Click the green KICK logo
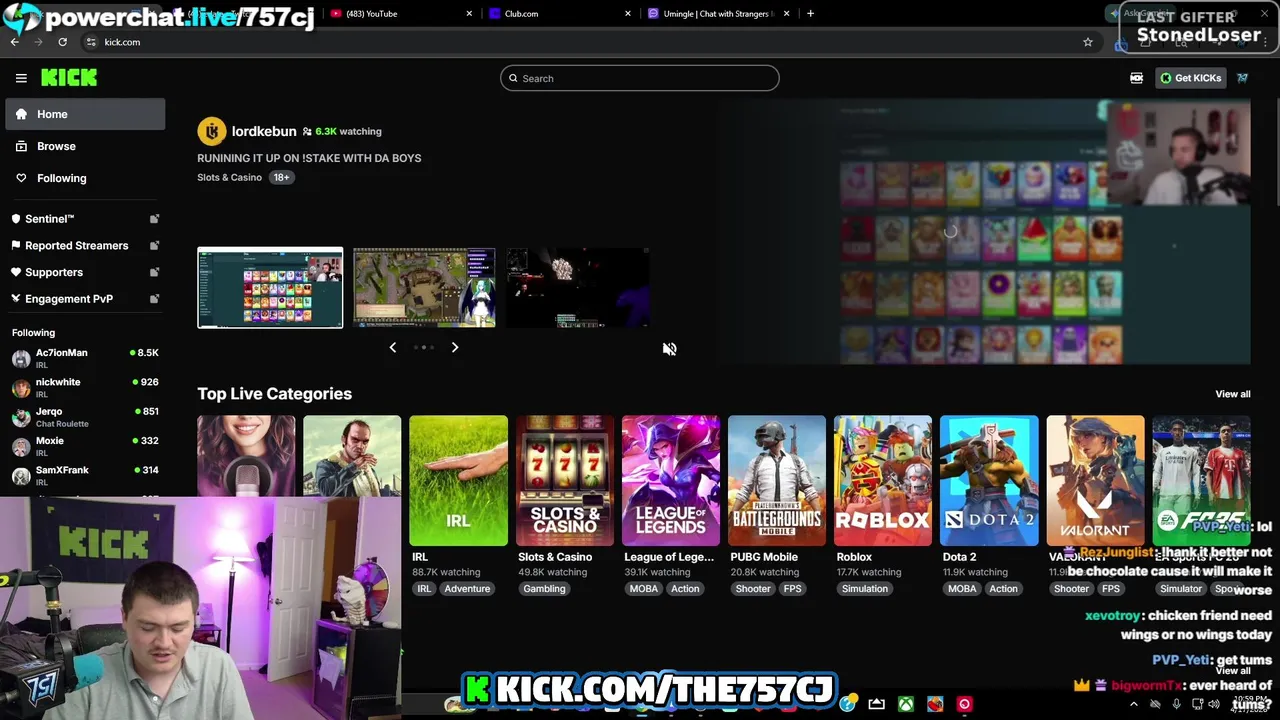Image resolution: width=1280 pixels, height=720 pixels. click(69, 78)
